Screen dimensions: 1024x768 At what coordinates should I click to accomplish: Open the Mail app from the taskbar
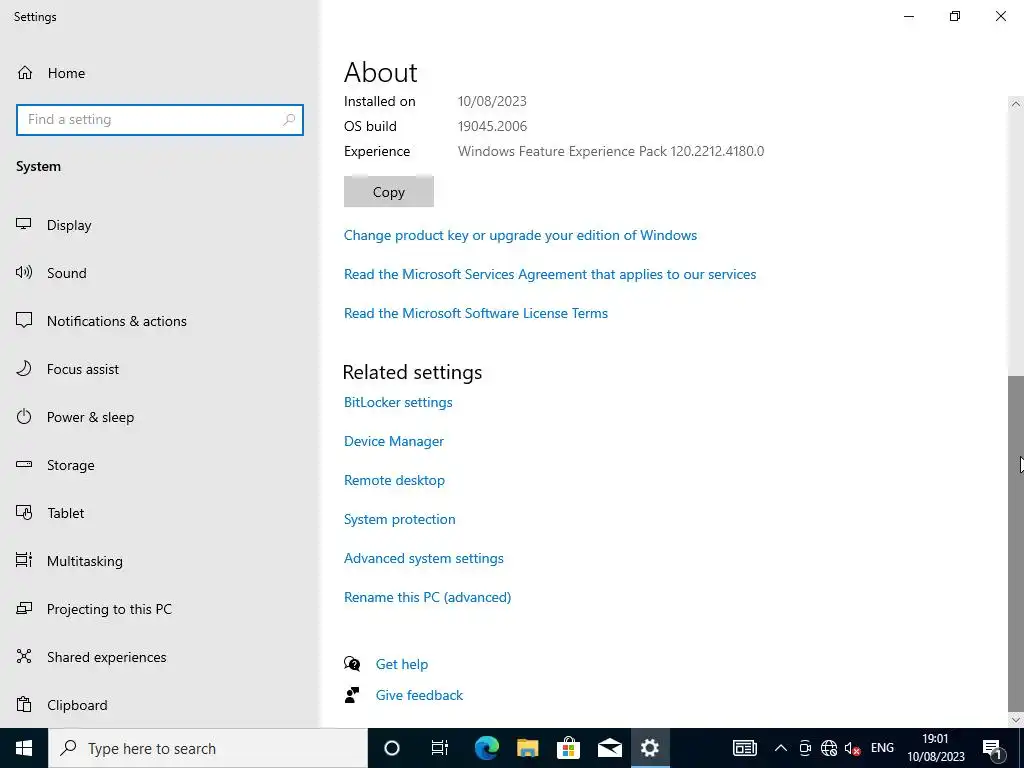click(x=610, y=748)
